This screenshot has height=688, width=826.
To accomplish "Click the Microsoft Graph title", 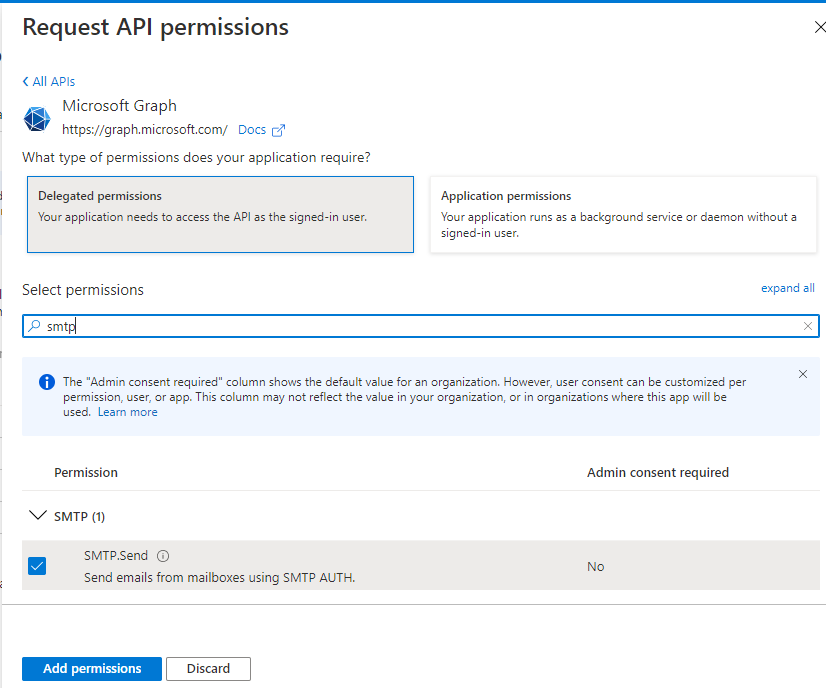I will click(120, 106).
